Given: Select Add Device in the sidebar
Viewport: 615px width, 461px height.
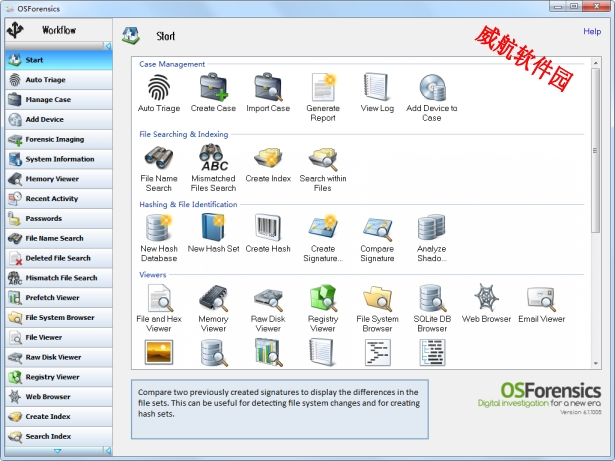Looking at the screenshot, I should pos(59,120).
